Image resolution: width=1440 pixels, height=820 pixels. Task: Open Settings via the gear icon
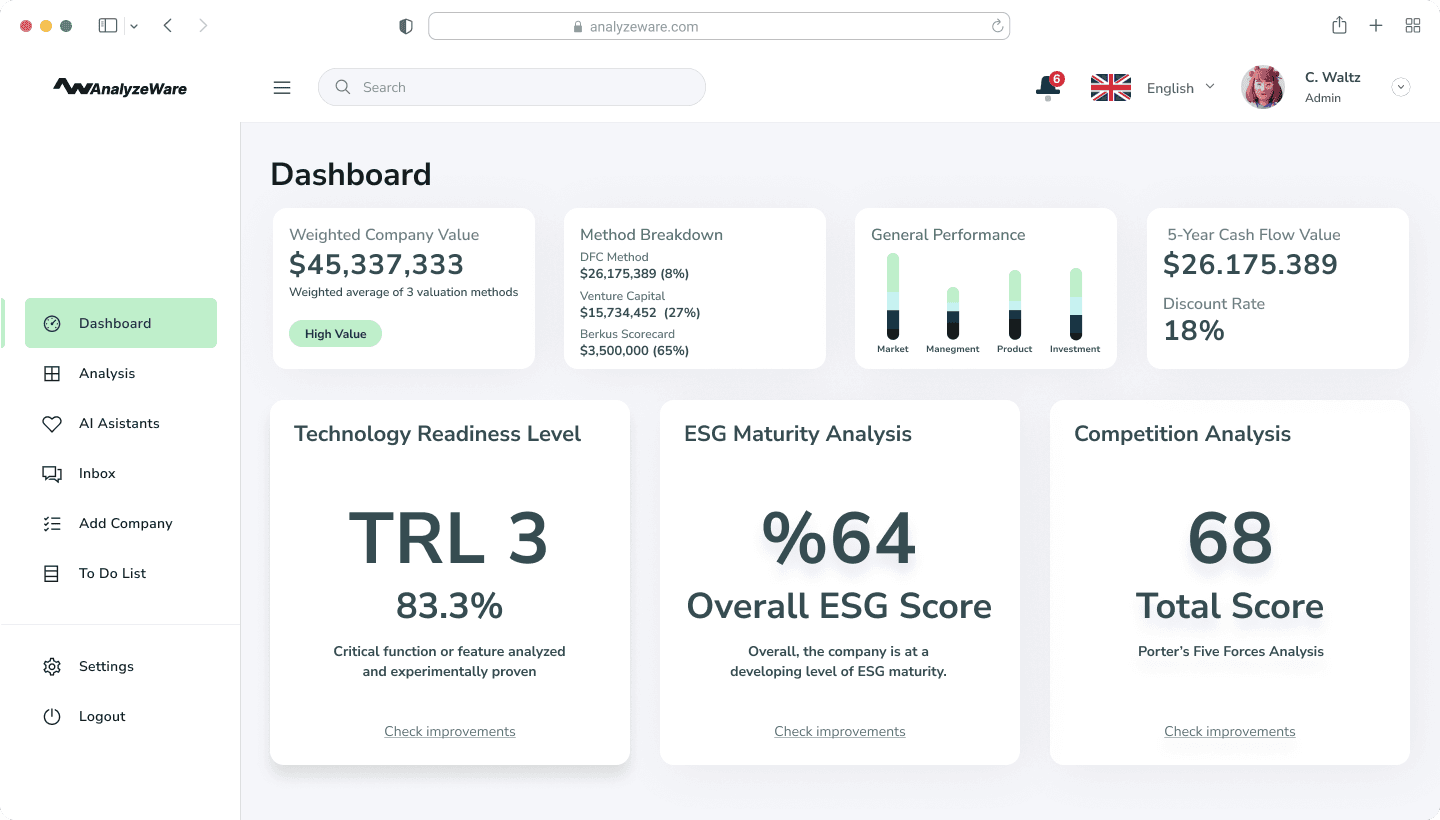click(x=52, y=666)
